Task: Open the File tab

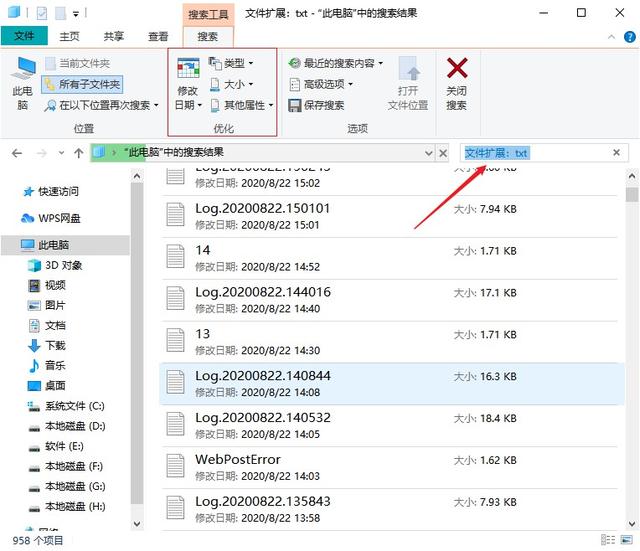Action: pos(24,36)
